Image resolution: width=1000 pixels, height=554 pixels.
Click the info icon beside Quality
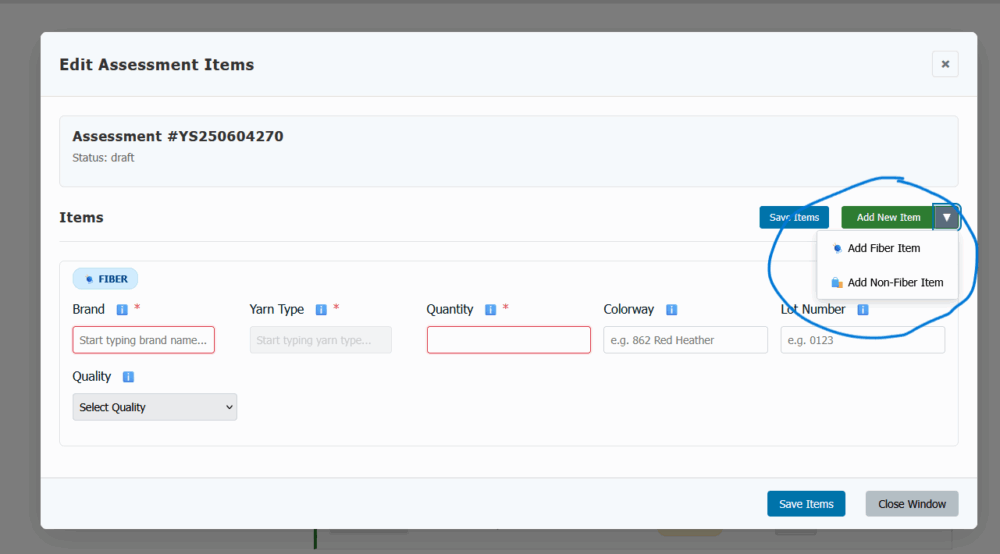(128, 377)
